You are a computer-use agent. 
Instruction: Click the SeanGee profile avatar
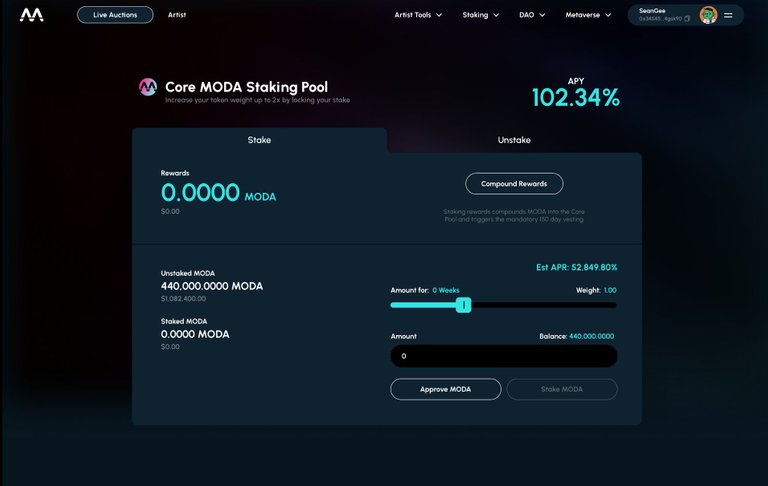tap(708, 15)
